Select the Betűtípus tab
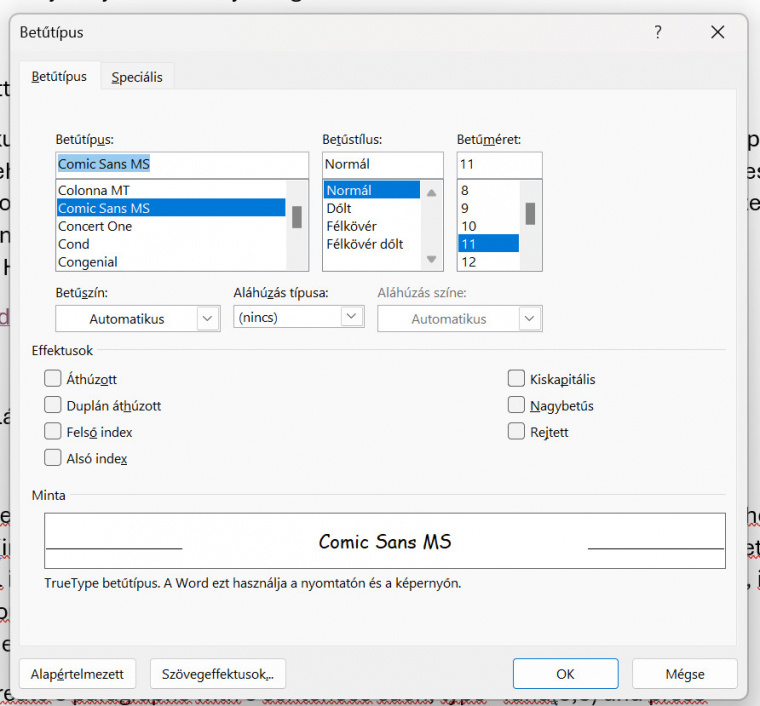 pyautogui.click(x=59, y=77)
